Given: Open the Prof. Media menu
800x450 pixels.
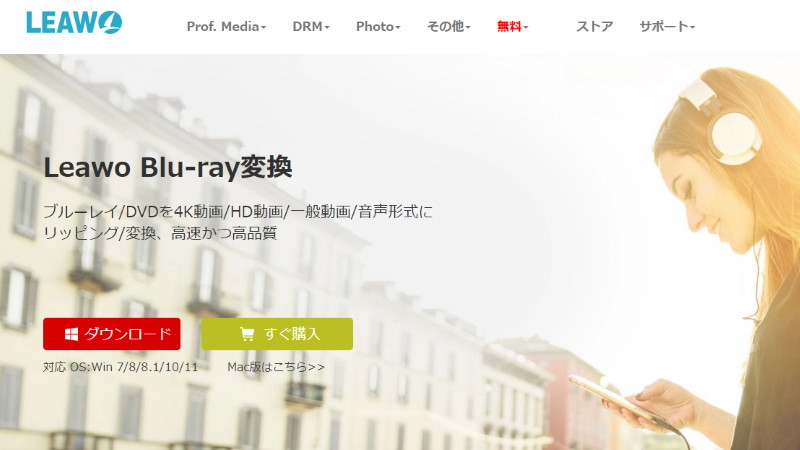Looking at the screenshot, I should click(x=227, y=27).
